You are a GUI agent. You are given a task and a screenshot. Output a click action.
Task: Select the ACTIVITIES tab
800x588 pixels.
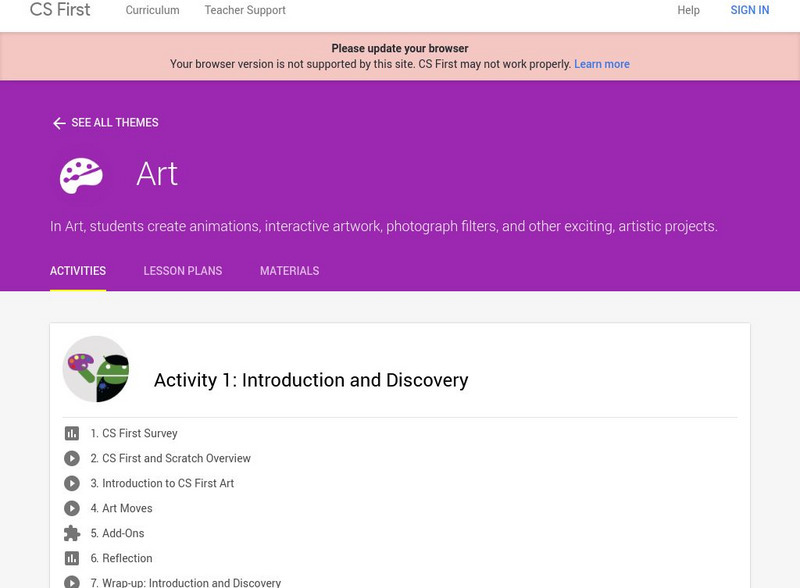(x=78, y=271)
